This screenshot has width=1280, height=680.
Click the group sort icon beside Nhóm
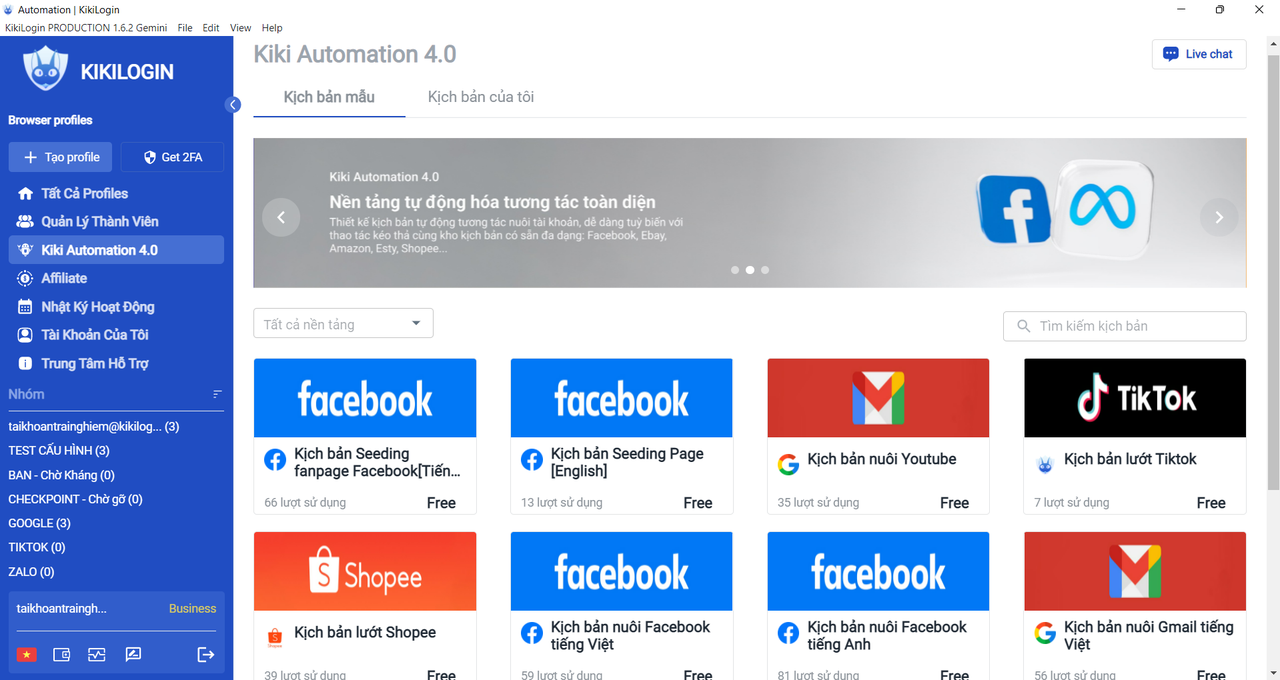217,394
